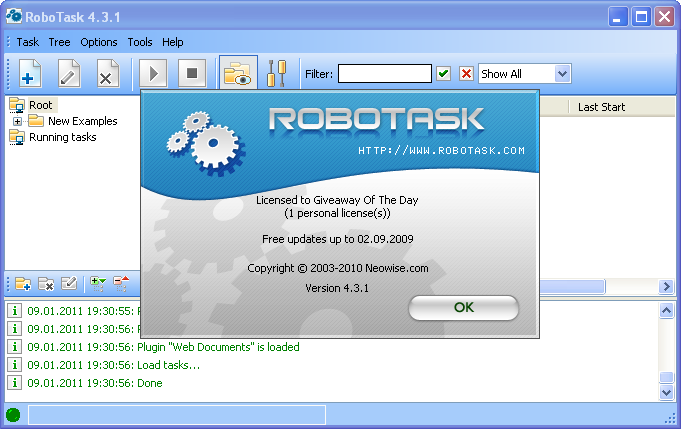
Task: Select the "Web Documents" plugin loaded log line
Action: pos(163,347)
